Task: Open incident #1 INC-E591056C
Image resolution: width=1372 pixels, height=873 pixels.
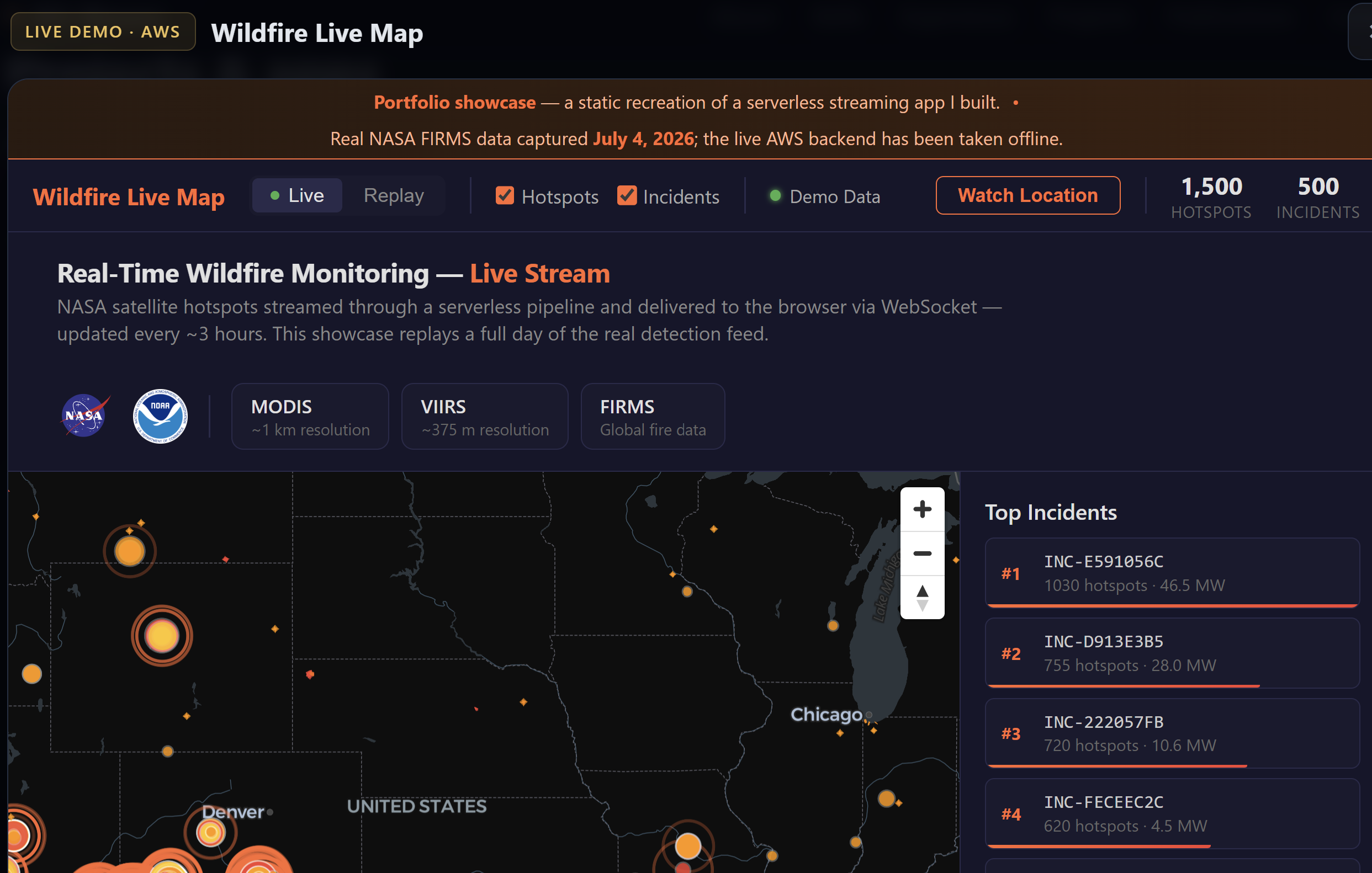Action: pyautogui.click(x=1172, y=573)
